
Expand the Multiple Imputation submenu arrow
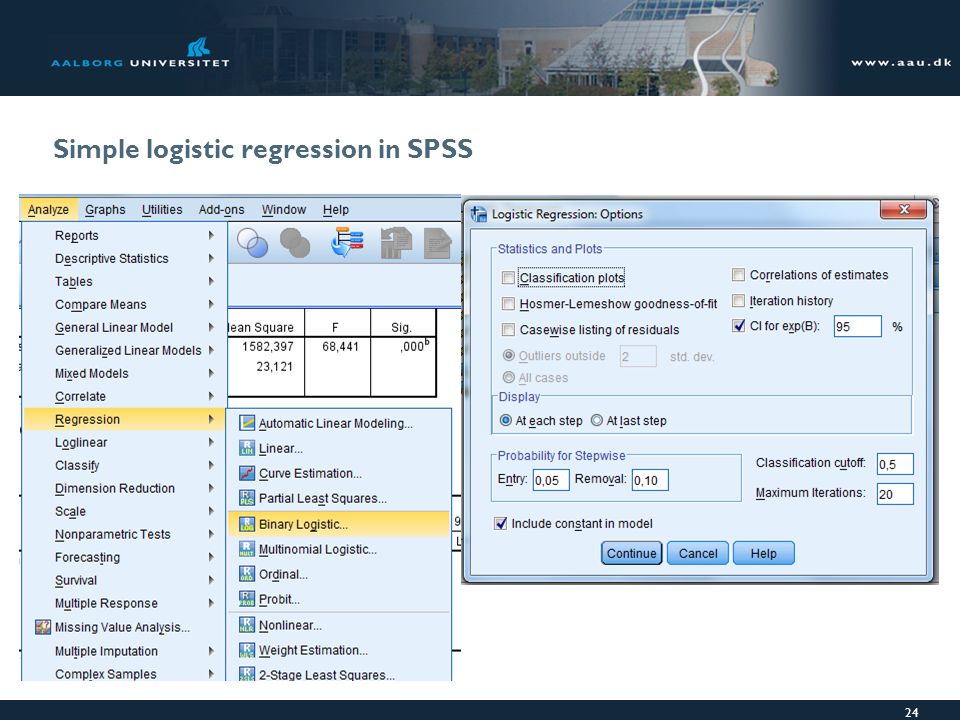211,651
